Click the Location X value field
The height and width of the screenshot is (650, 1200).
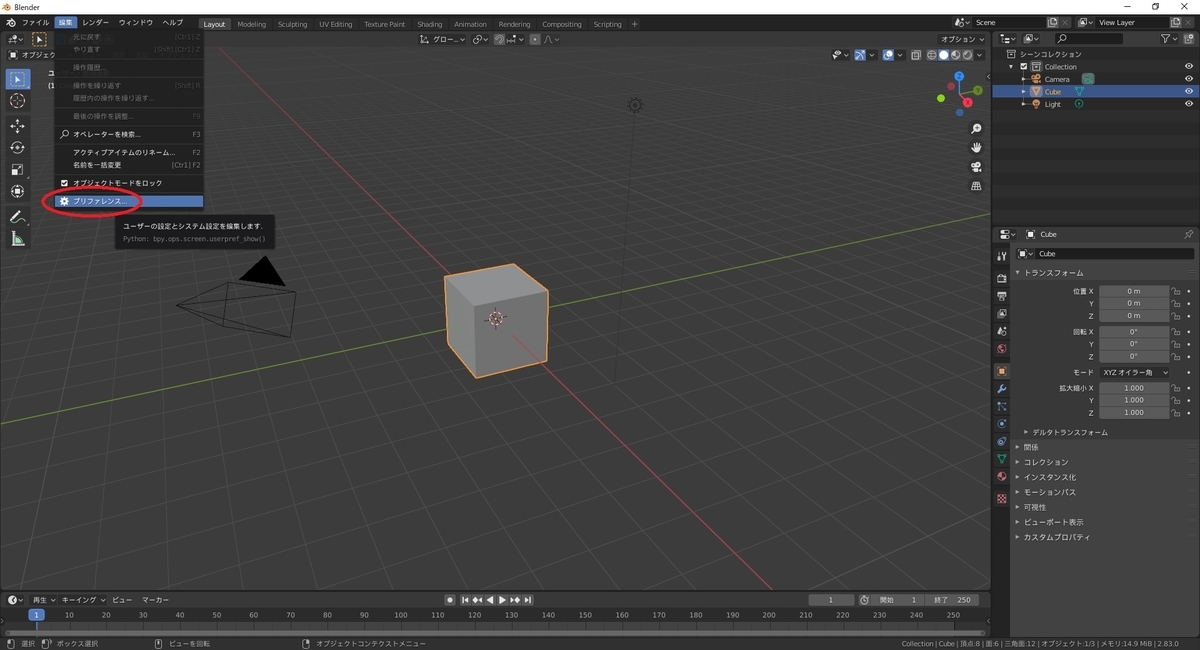tap(1134, 291)
